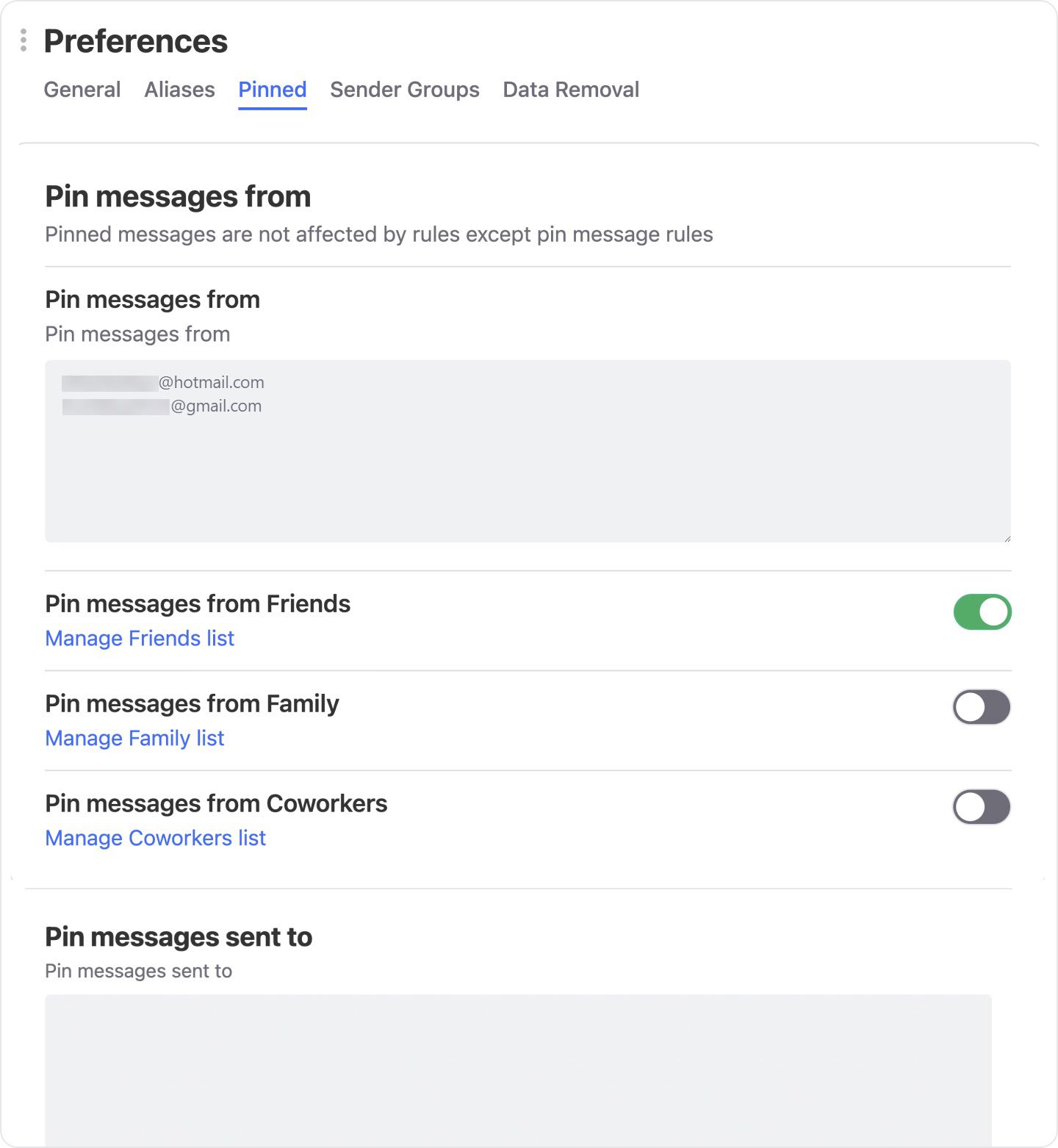Disable Pin messages from Friends

(x=981, y=611)
